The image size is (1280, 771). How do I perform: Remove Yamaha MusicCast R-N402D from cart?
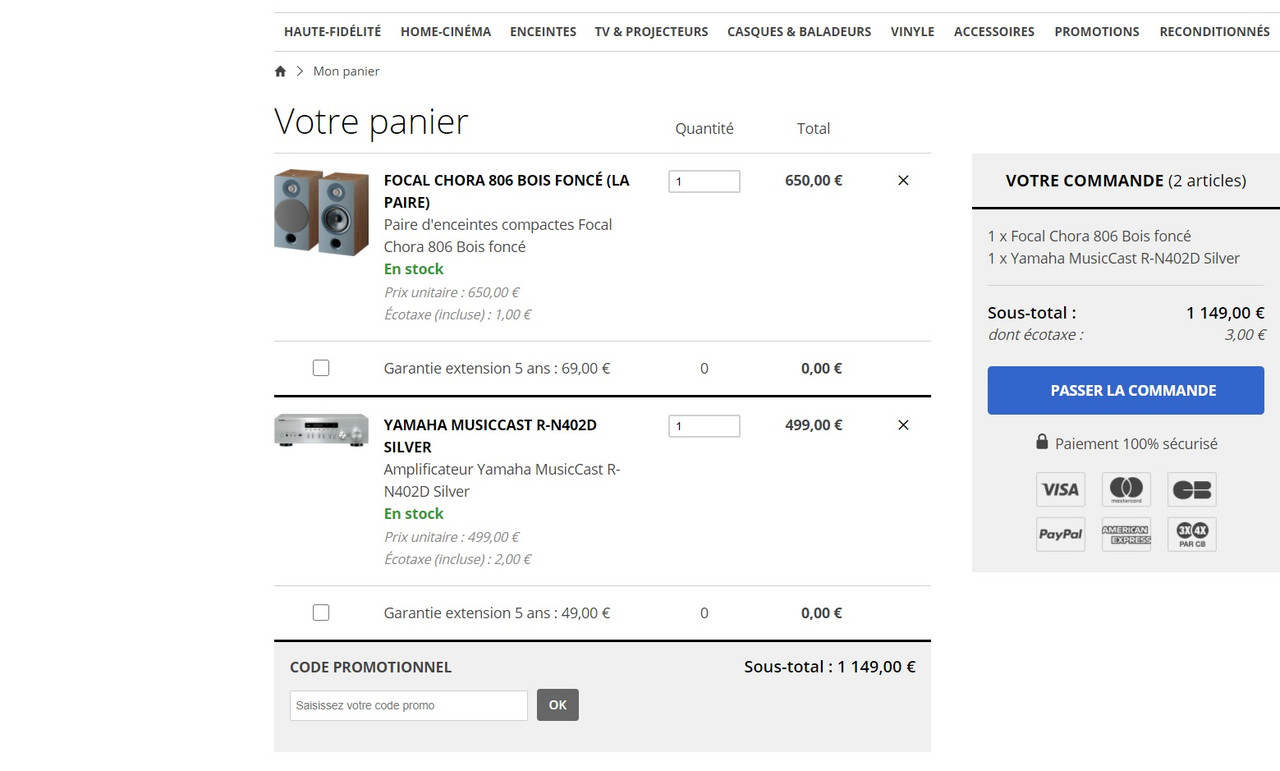tap(903, 425)
